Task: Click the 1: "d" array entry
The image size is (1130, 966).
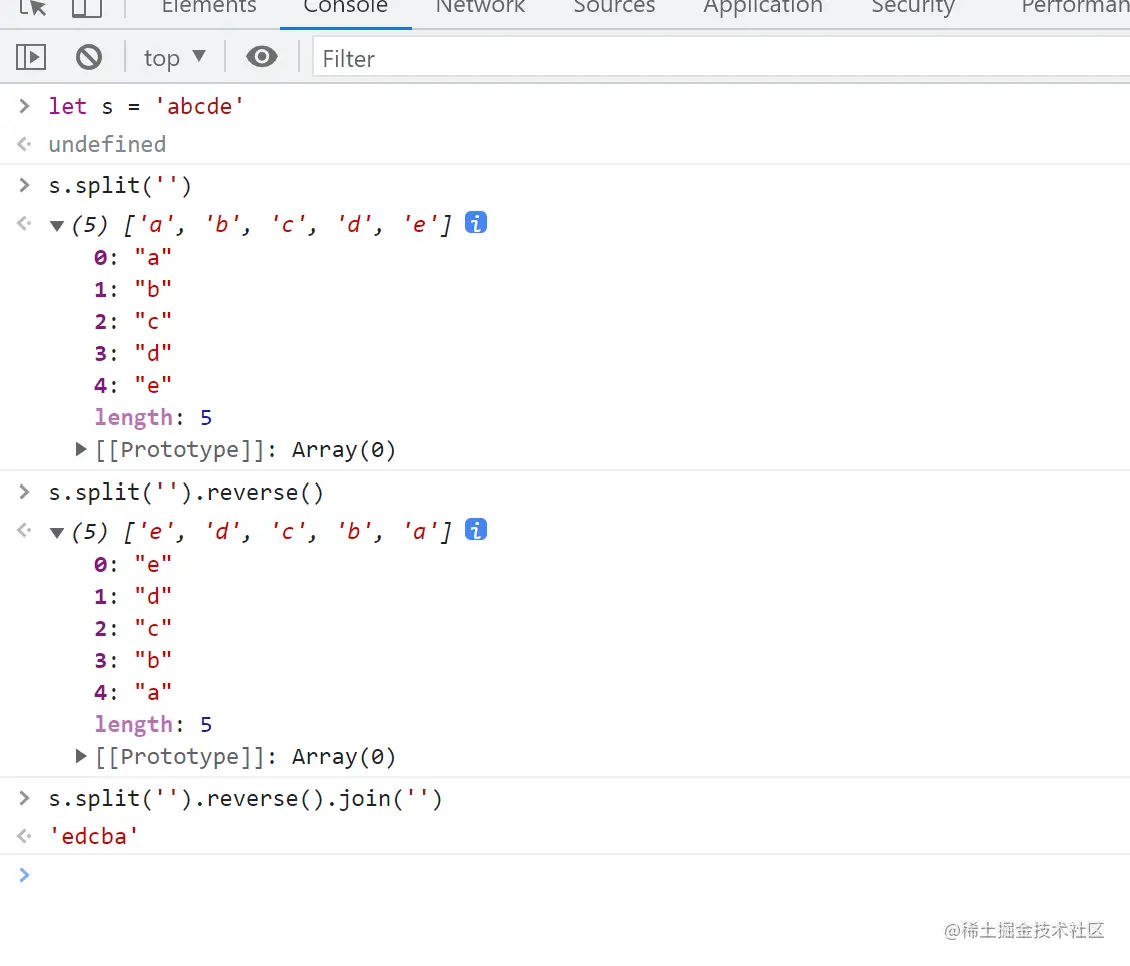Action: coord(133,596)
